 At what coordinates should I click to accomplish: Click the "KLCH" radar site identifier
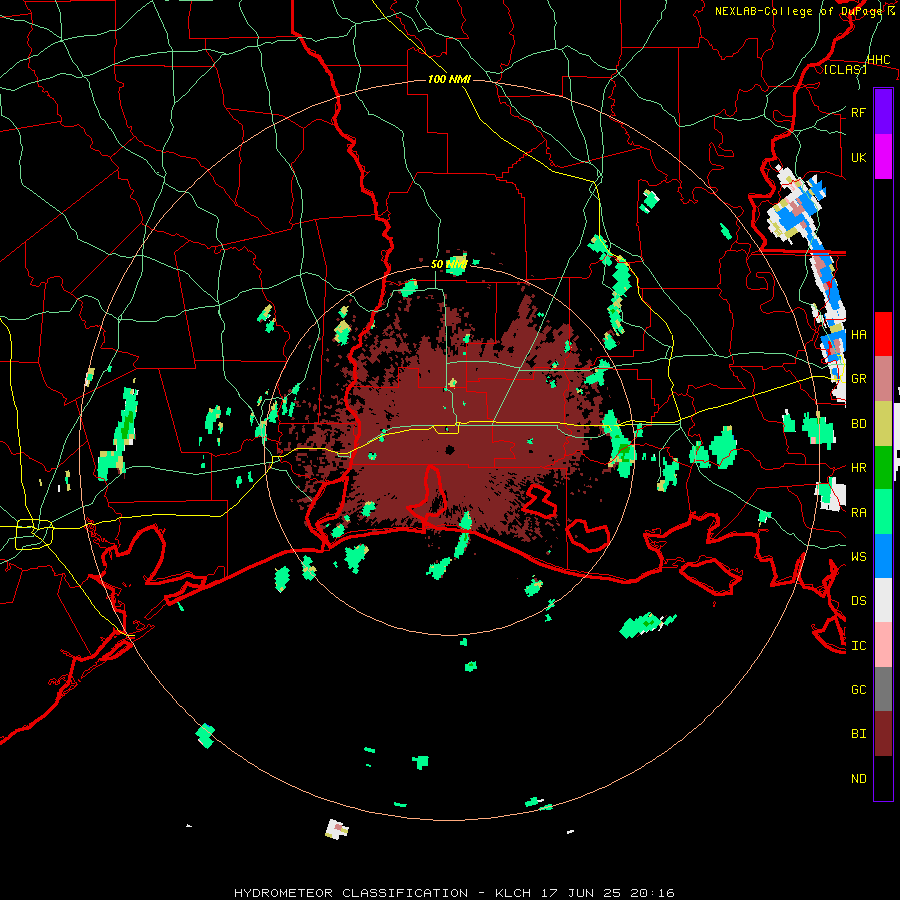coord(514,893)
